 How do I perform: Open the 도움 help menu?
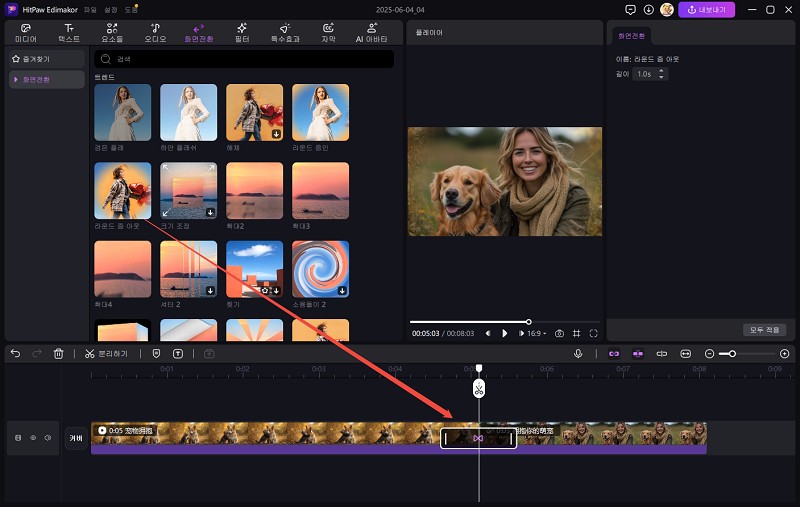(131, 10)
